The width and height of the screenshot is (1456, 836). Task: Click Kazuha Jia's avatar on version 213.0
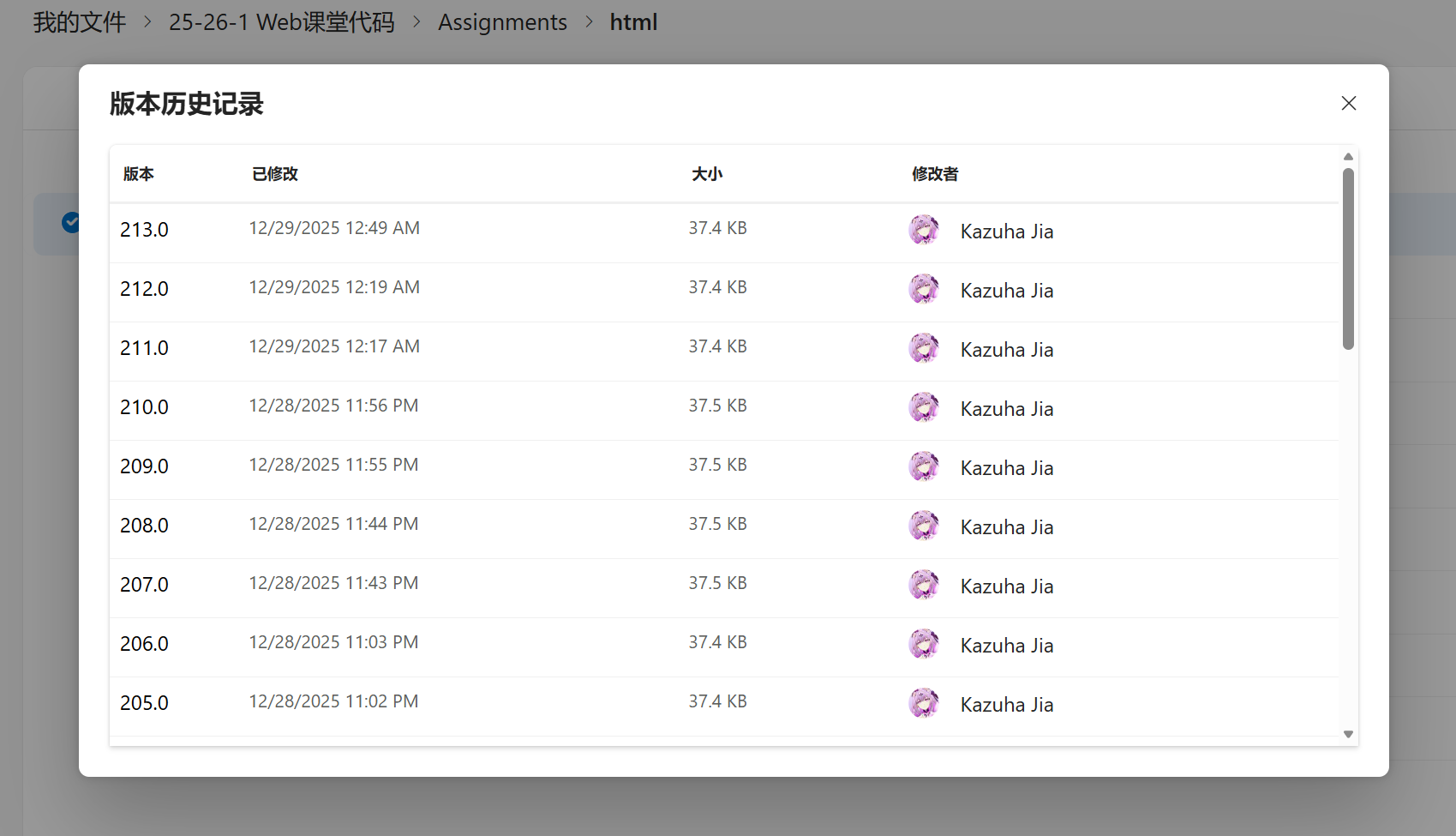pos(924,231)
